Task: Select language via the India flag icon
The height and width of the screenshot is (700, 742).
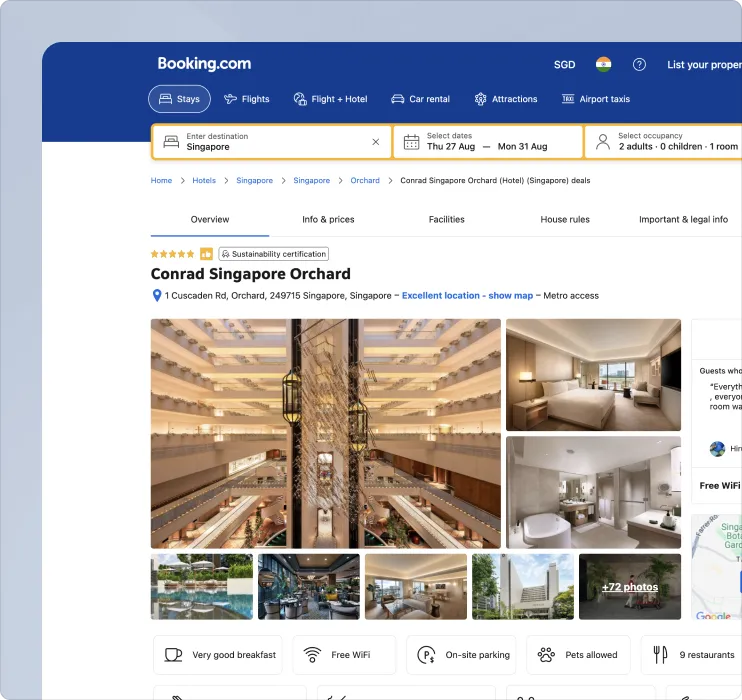Action: (603, 64)
